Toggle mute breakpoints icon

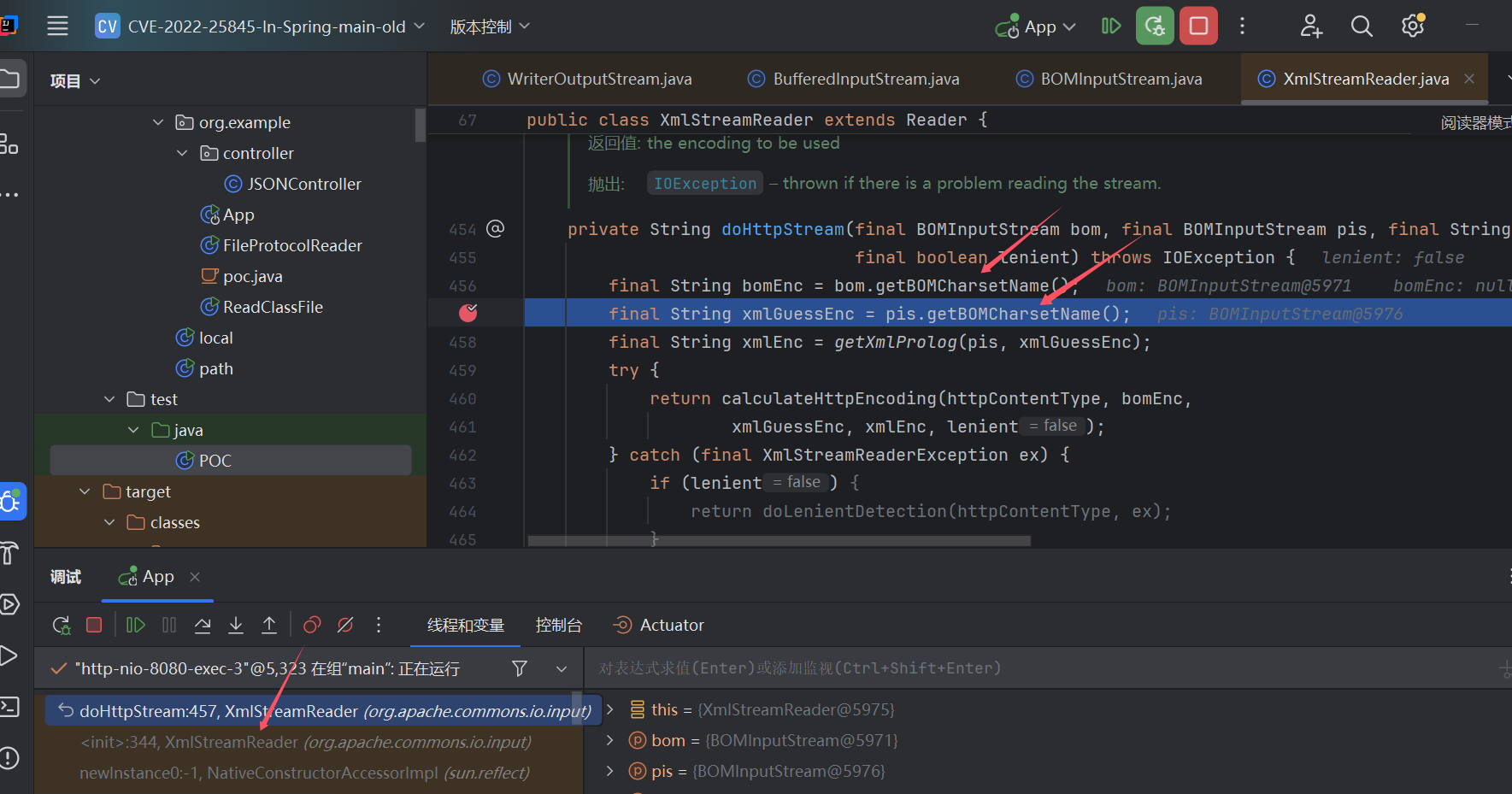coord(345,626)
